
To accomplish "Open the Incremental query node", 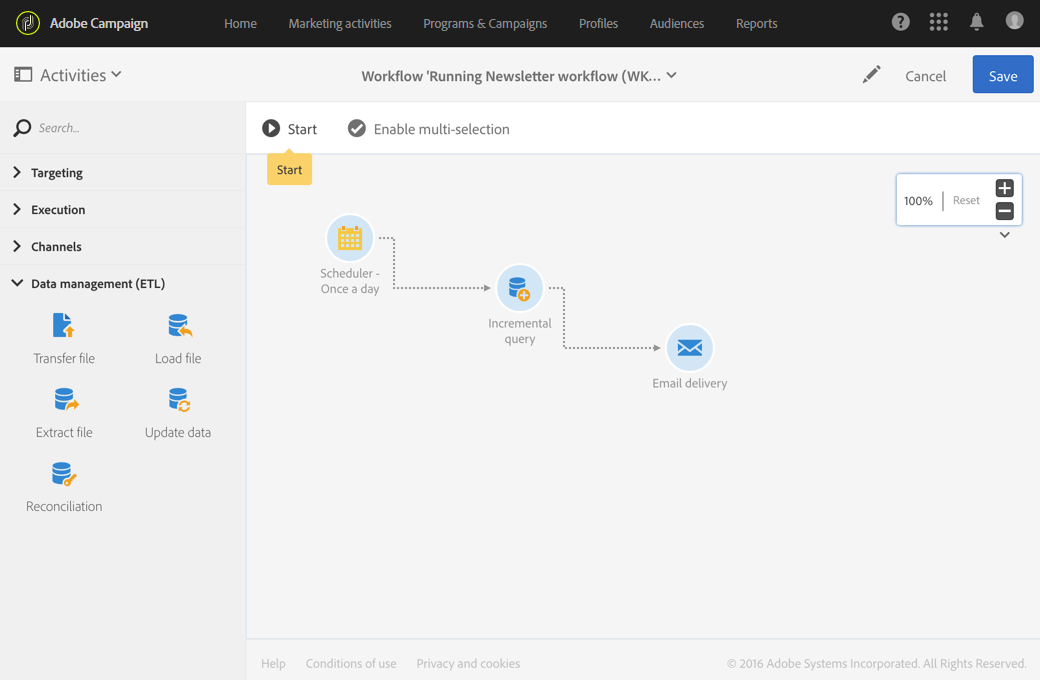I will tap(520, 288).
